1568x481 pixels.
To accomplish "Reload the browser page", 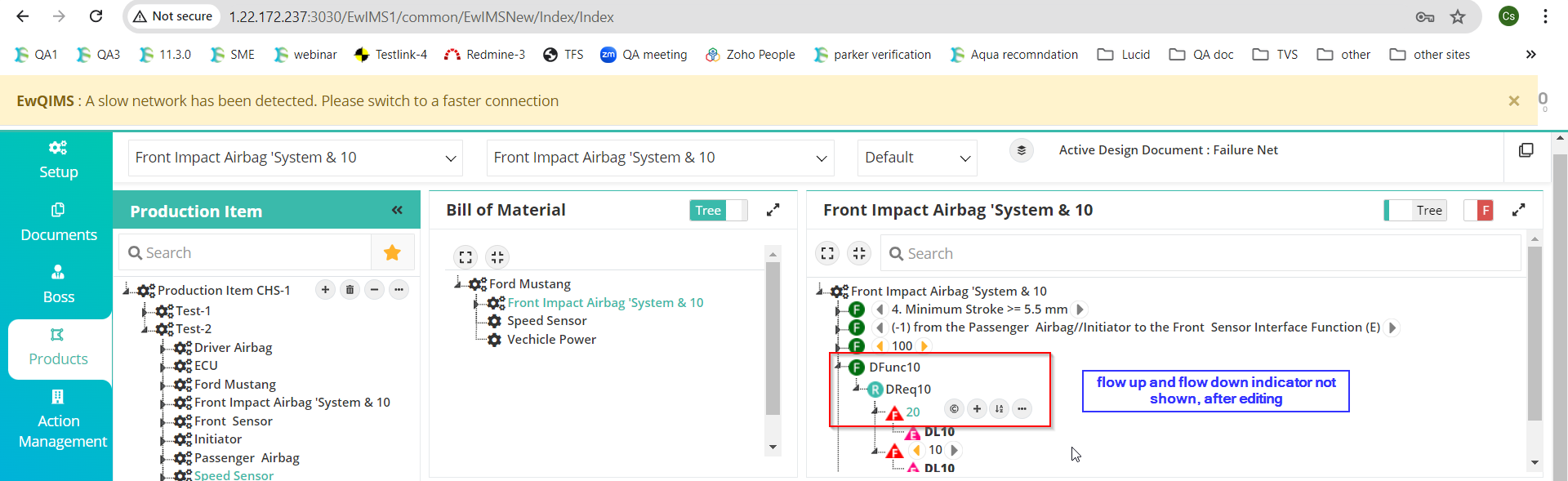I will pos(96,16).
